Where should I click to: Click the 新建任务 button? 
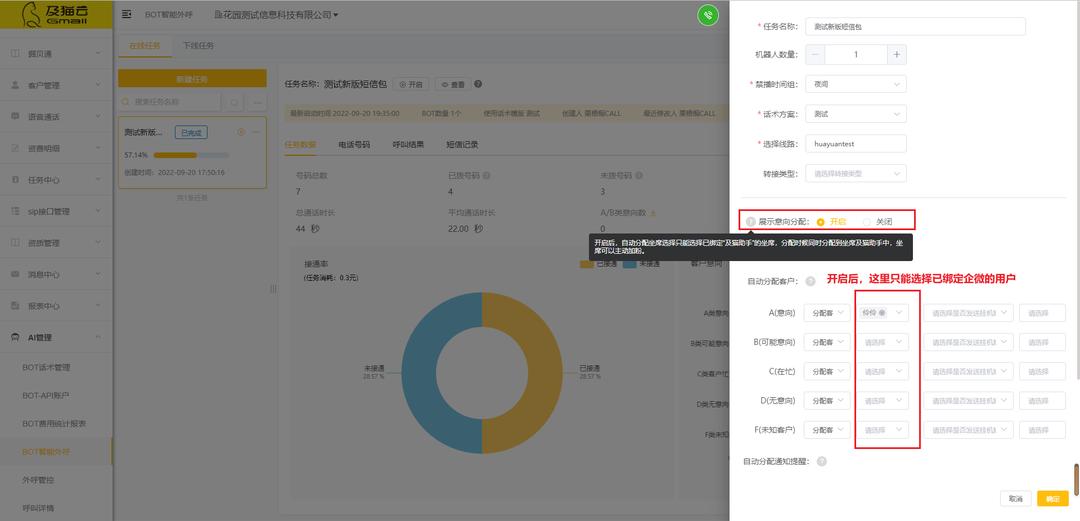[192, 79]
